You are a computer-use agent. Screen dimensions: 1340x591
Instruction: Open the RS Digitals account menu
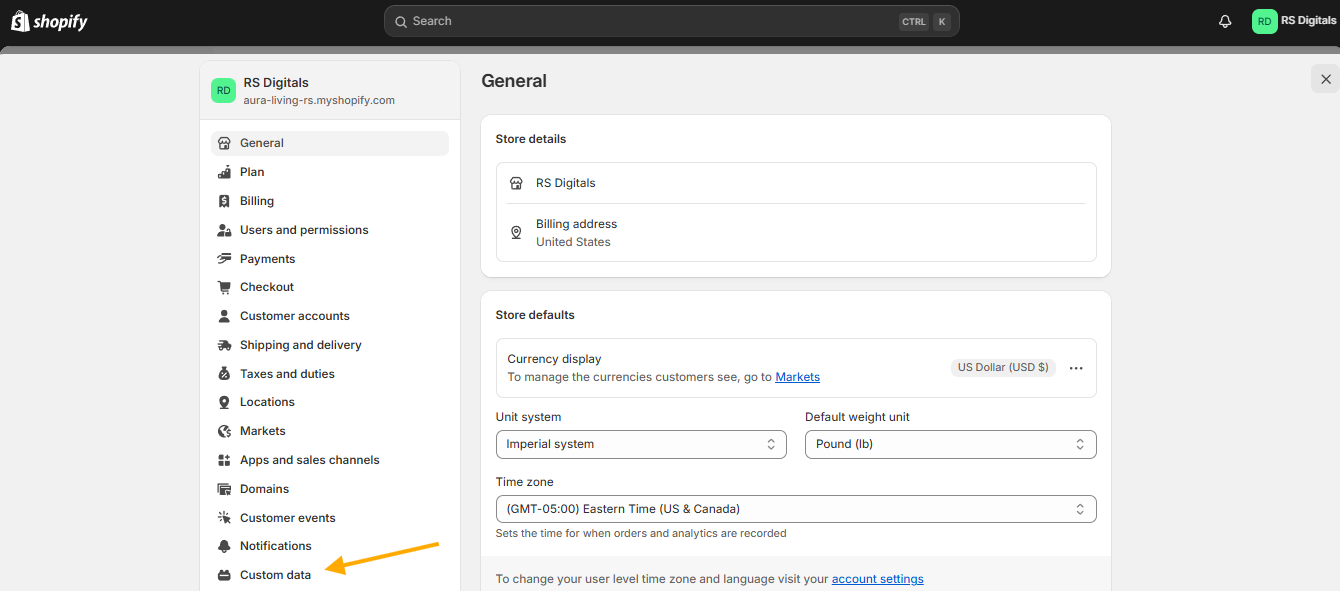[1295, 21]
